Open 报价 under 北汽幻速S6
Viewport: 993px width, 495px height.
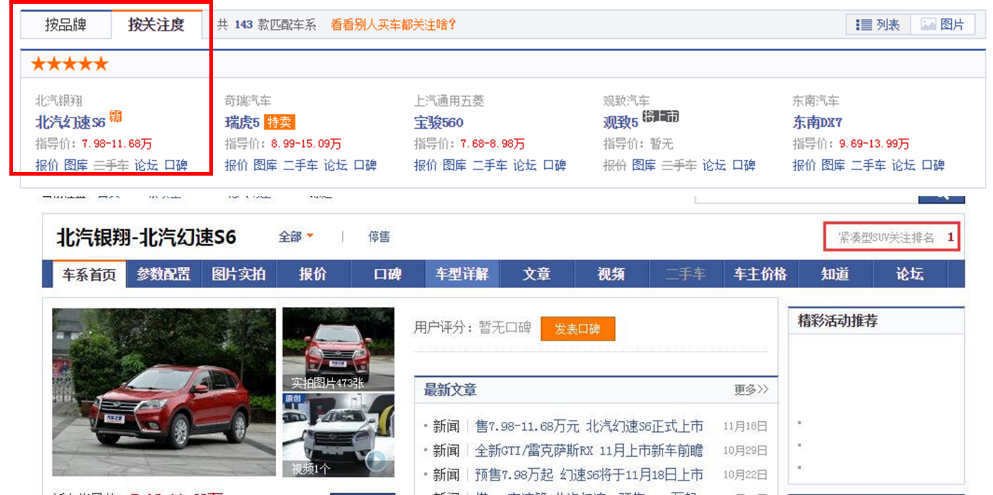pos(47,165)
